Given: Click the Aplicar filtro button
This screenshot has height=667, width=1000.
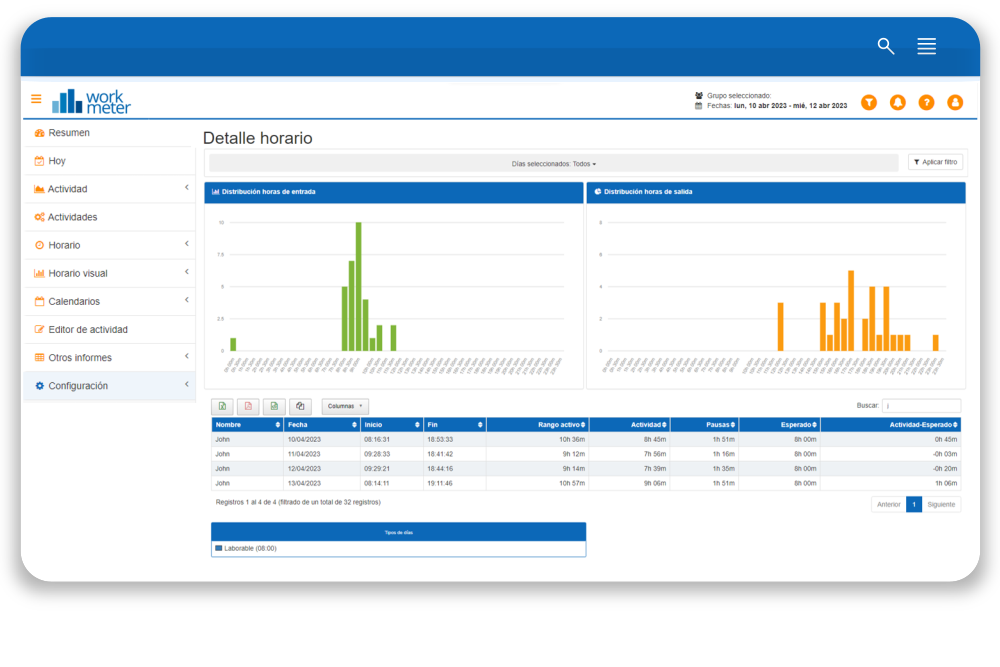Looking at the screenshot, I should (935, 162).
